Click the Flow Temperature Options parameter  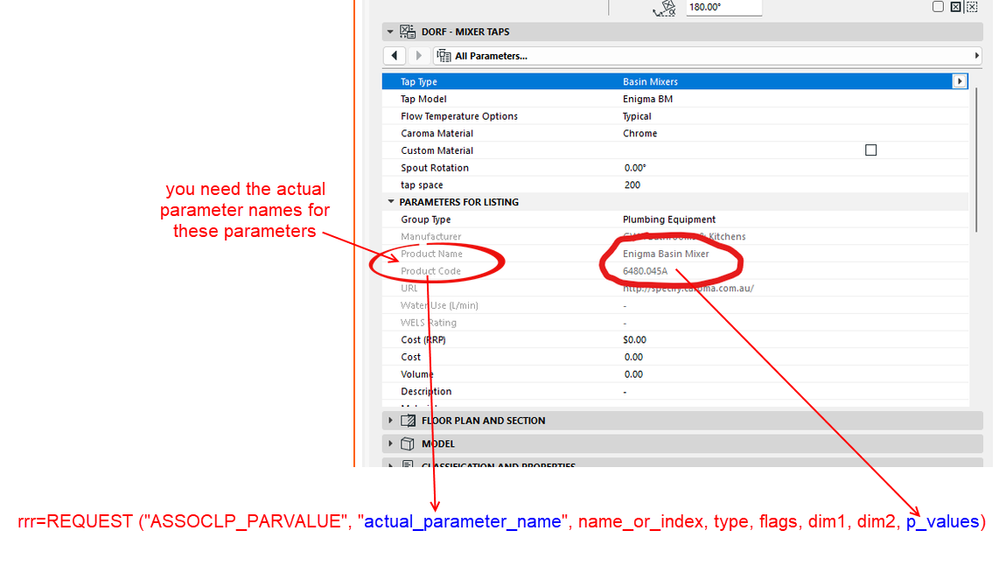click(x=459, y=116)
